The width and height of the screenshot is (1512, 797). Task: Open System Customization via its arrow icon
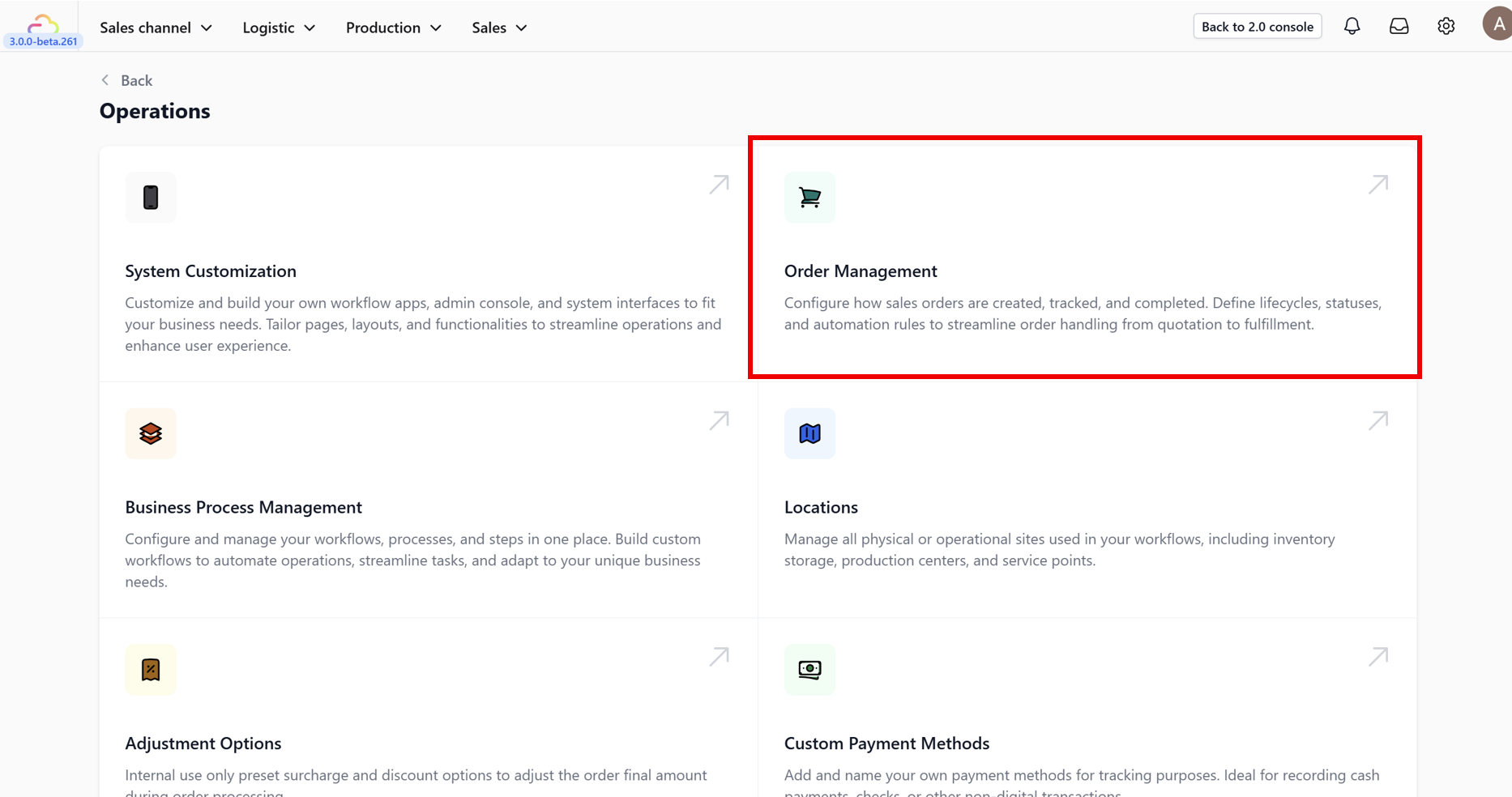click(x=719, y=185)
